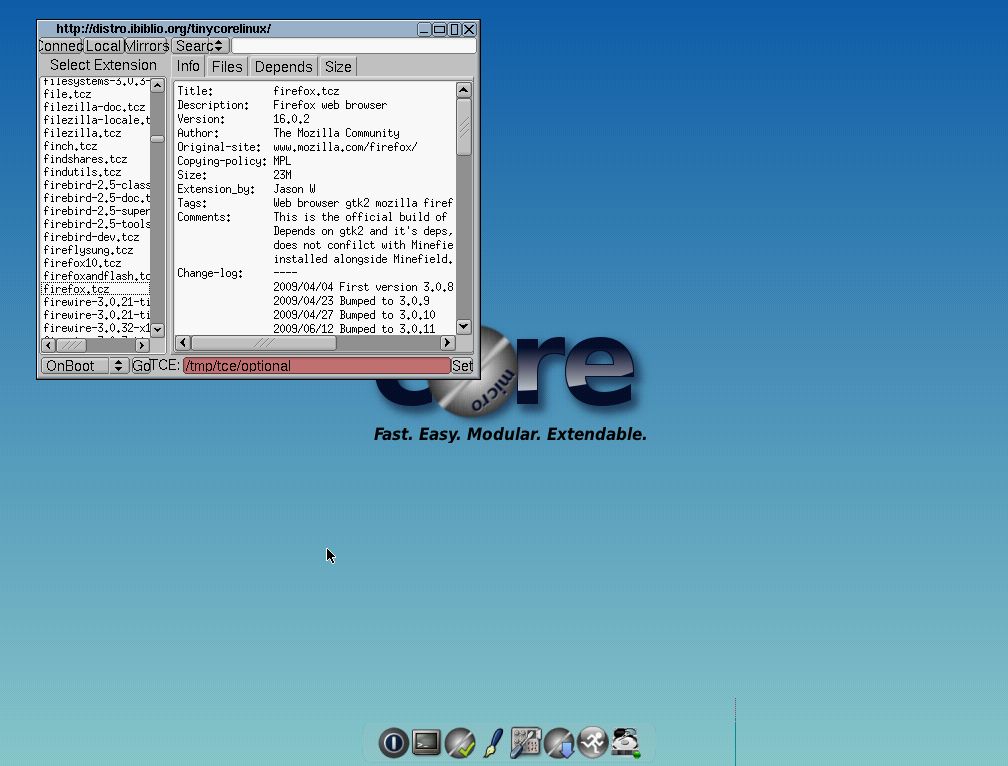Viewport: 1008px width, 766px height.
Task: Open the Control Panel icon in the dock
Action: click(526, 742)
